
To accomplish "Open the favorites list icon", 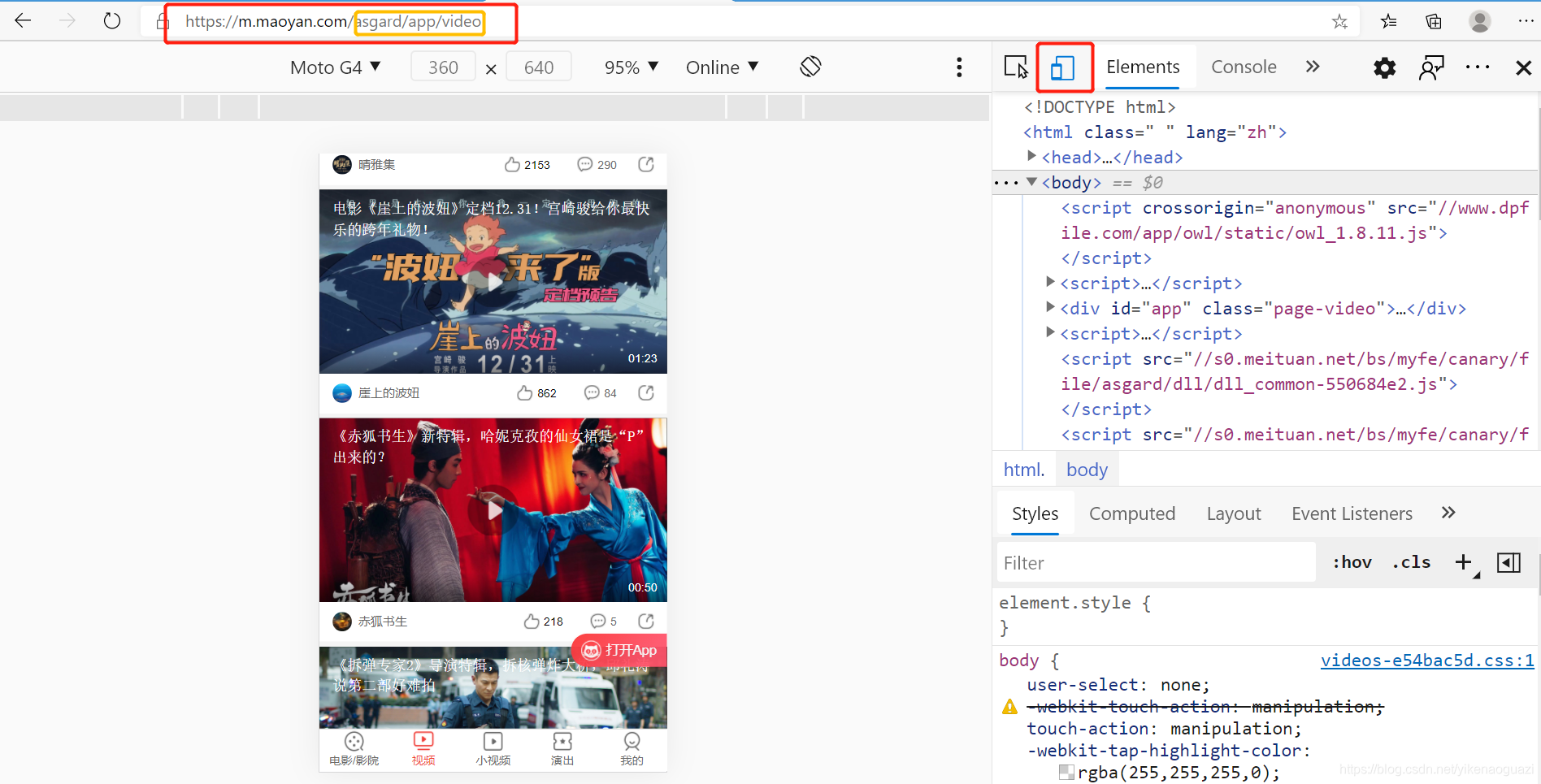I will pyautogui.click(x=1388, y=22).
